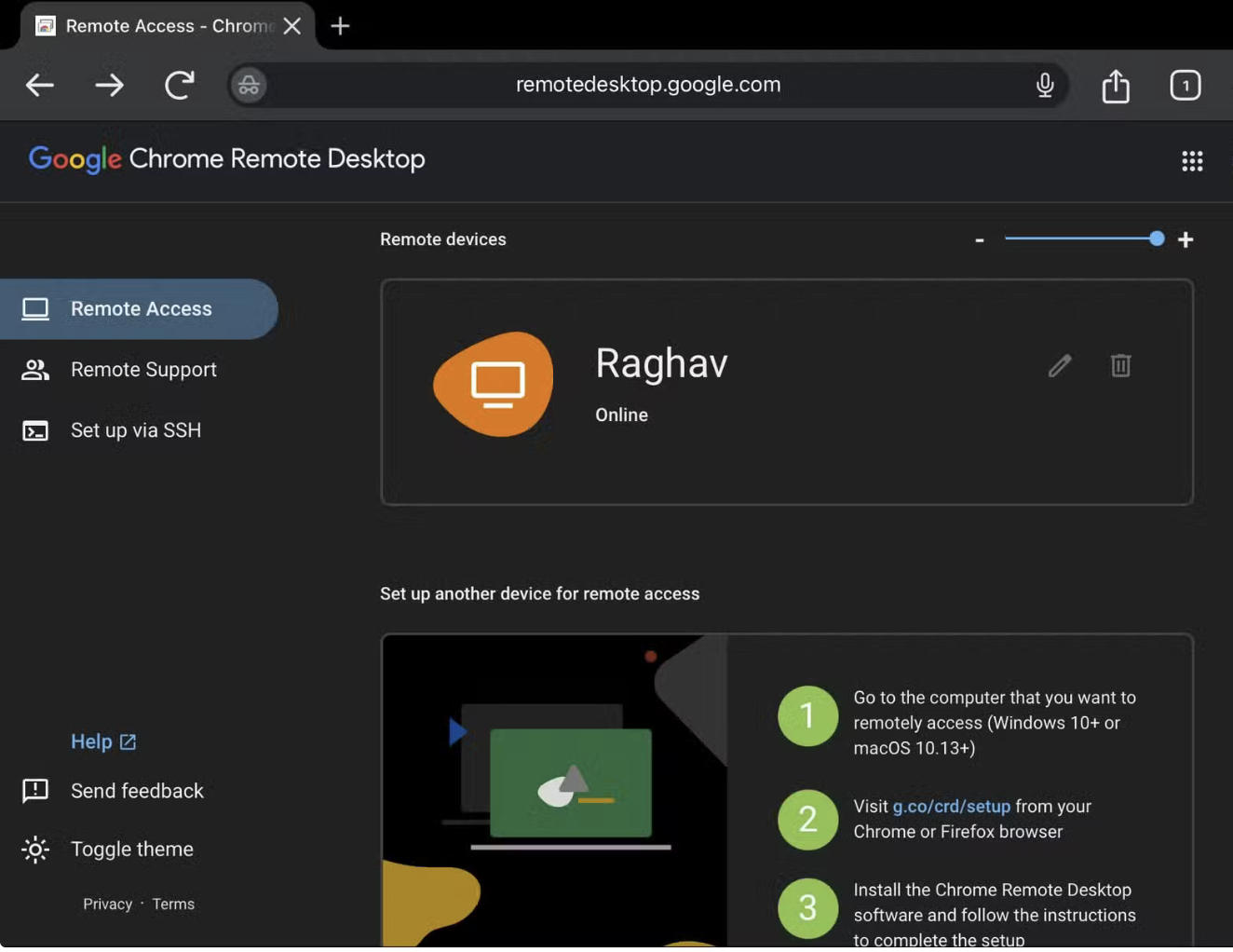Open the tab switcher showing 1 tab
This screenshot has width=1233, height=952.
(x=1186, y=86)
